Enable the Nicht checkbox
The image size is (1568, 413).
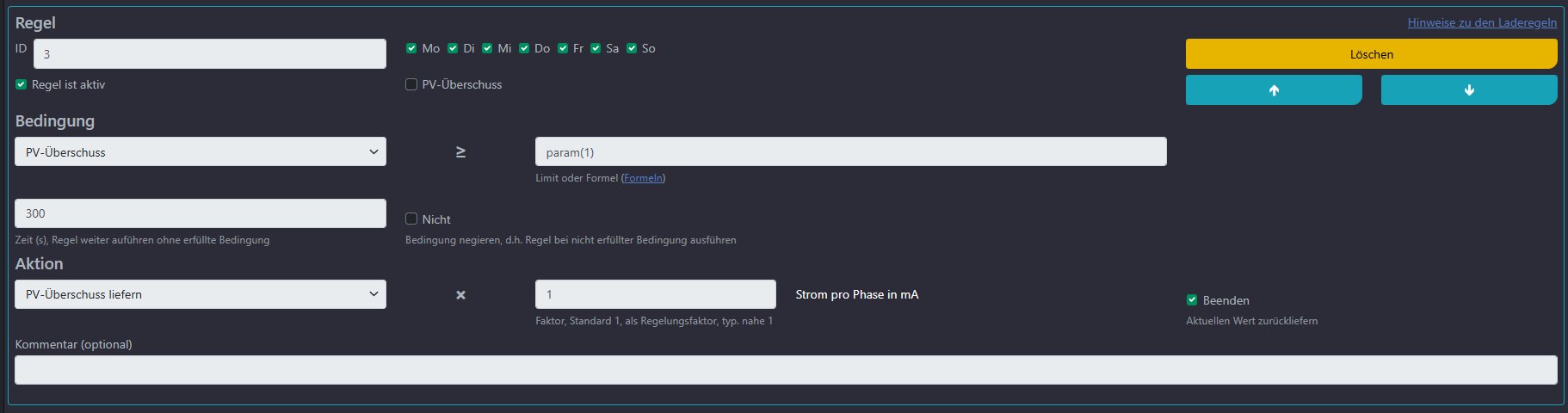(411, 219)
